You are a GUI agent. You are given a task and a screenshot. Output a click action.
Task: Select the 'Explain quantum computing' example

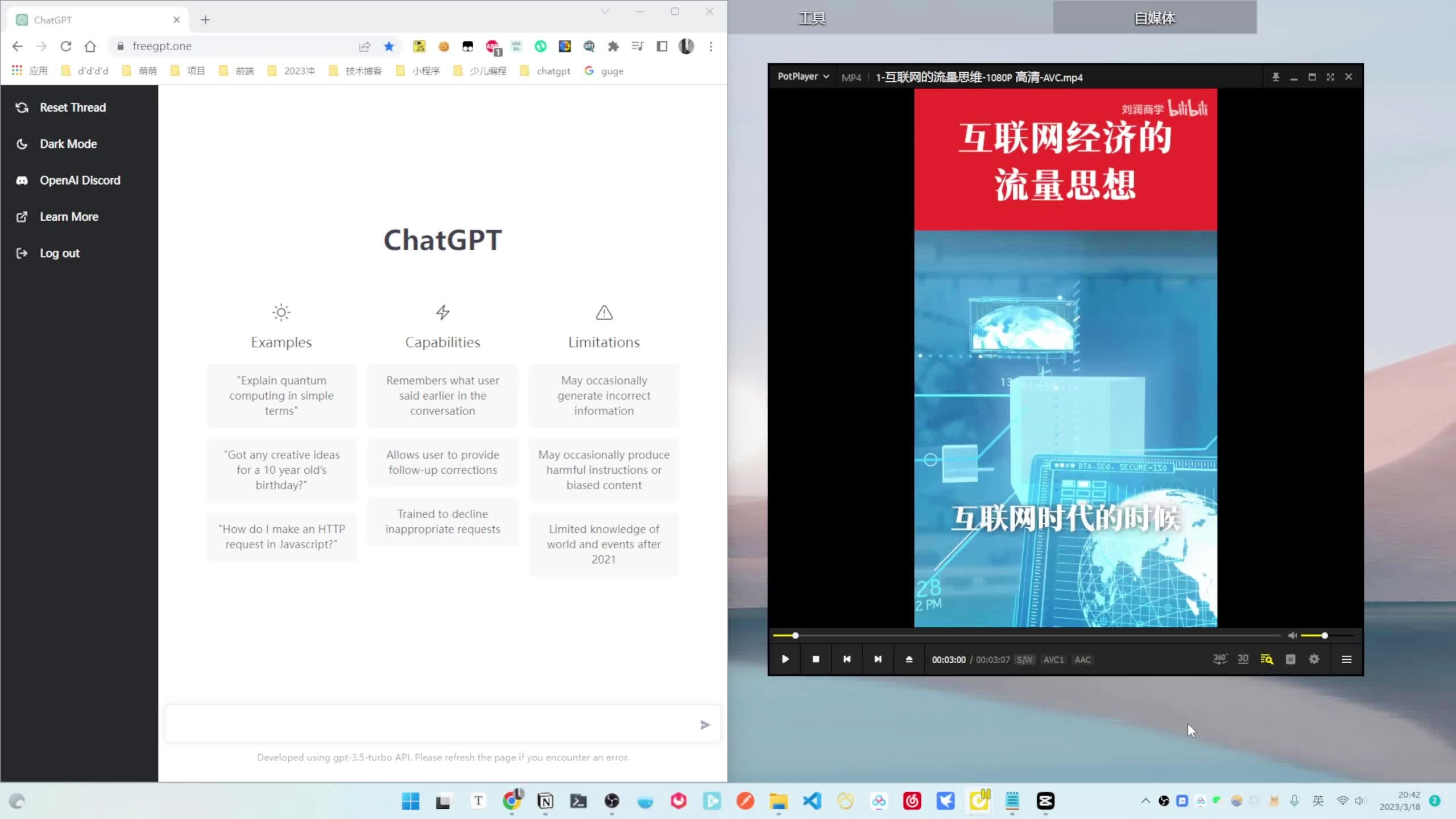(x=282, y=395)
